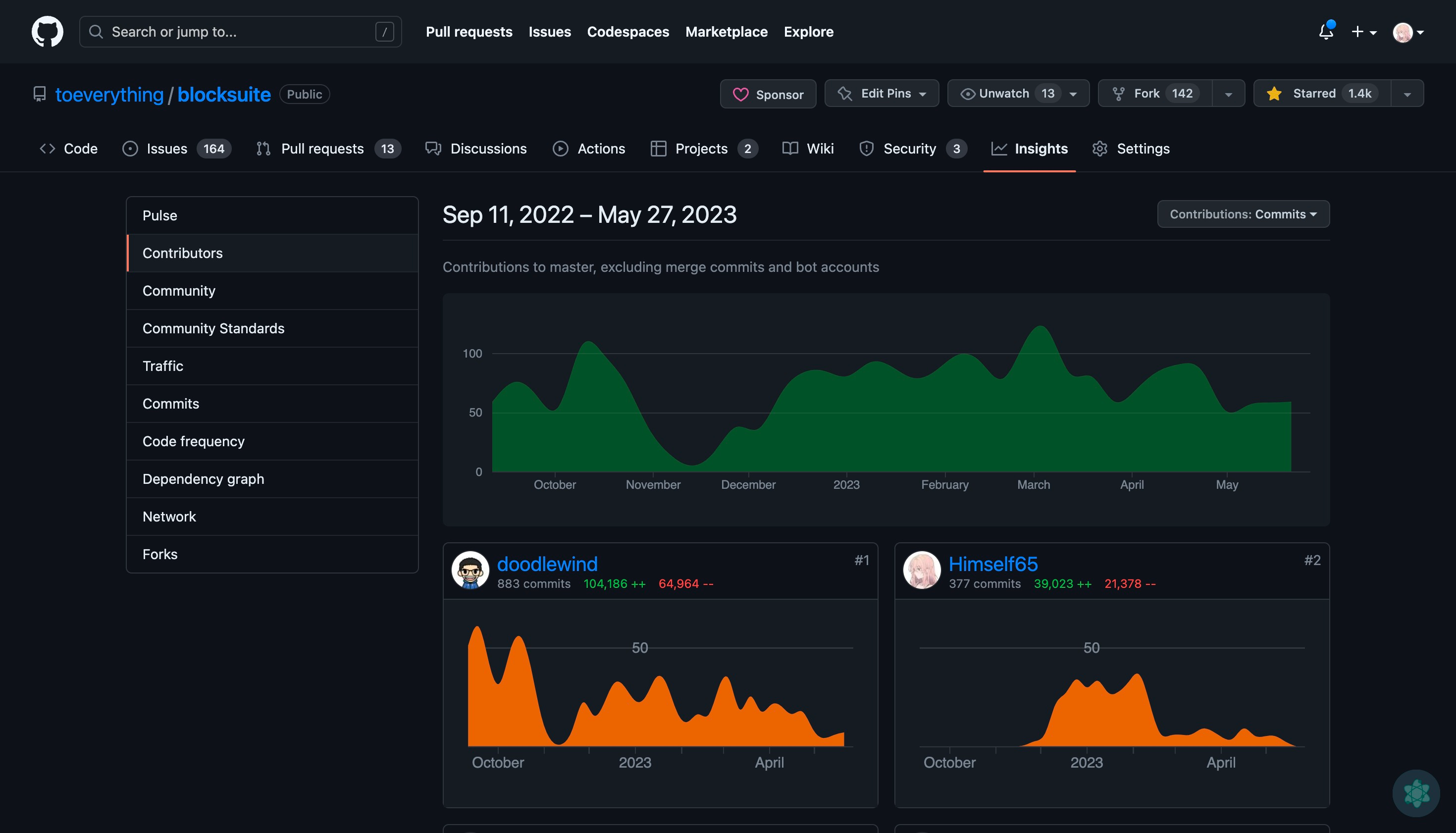Open Code frequency in the sidebar

(272, 441)
